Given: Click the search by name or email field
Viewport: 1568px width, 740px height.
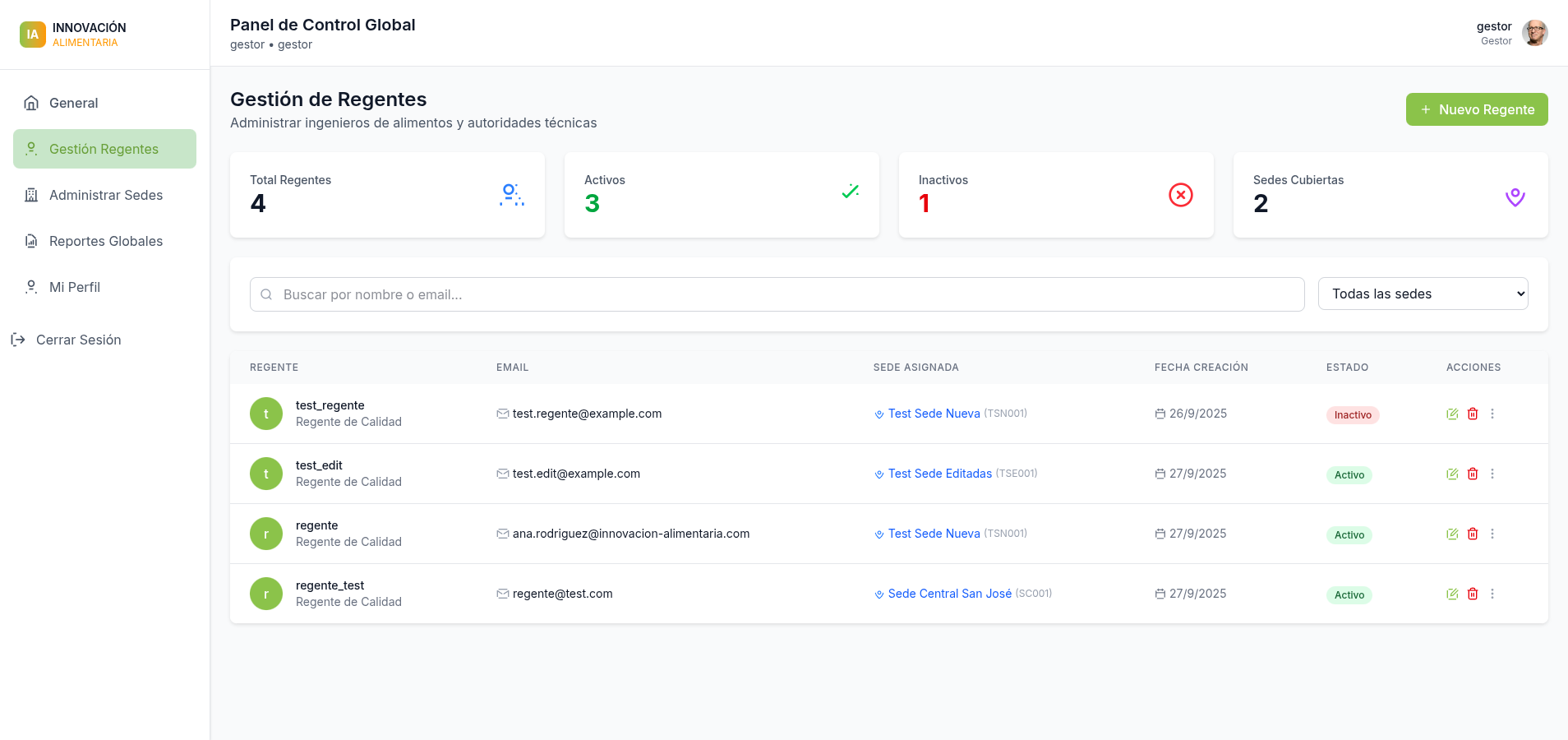Looking at the screenshot, I should (x=777, y=295).
